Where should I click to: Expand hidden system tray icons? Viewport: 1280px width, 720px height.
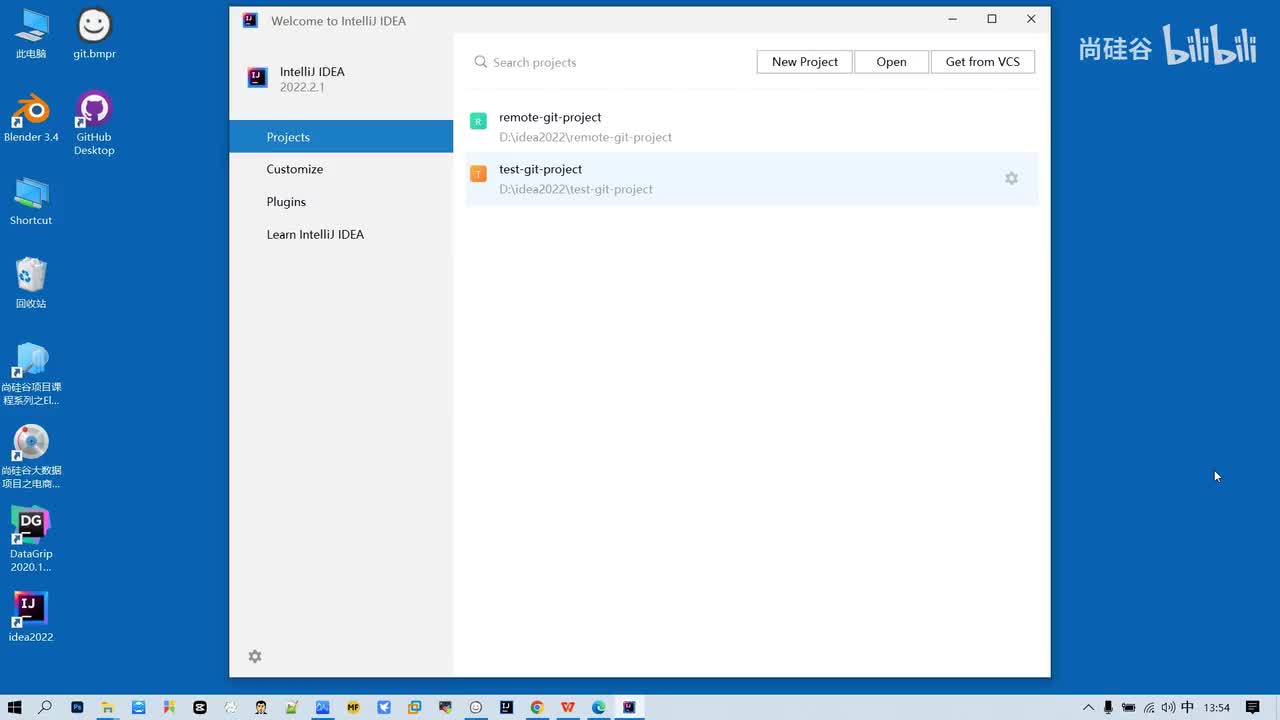click(1088, 707)
